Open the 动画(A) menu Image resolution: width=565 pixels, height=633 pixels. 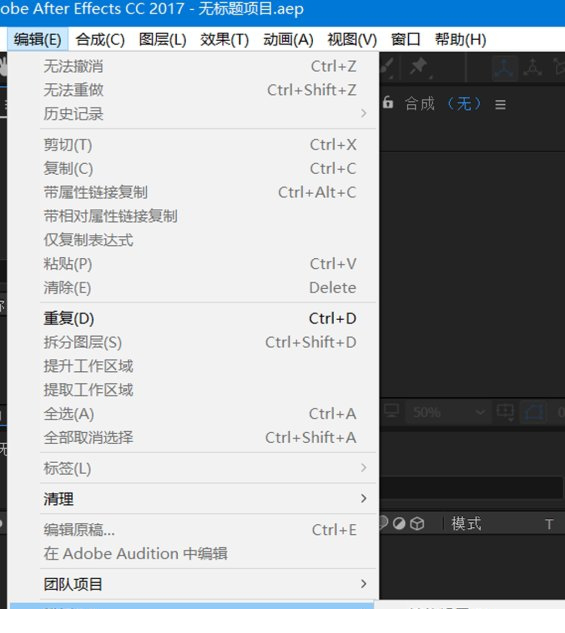[x=288, y=40]
